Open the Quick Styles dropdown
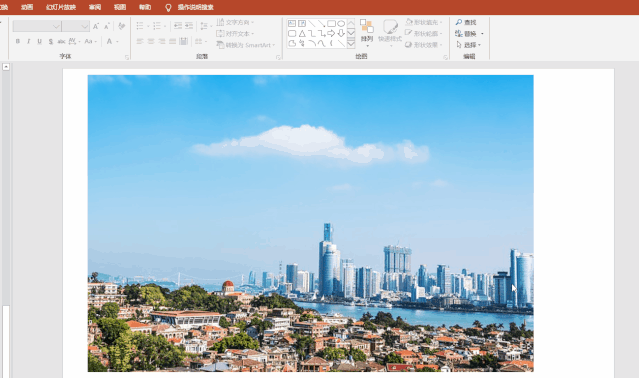This screenshot has width=639, height=378. pos(390,32)
